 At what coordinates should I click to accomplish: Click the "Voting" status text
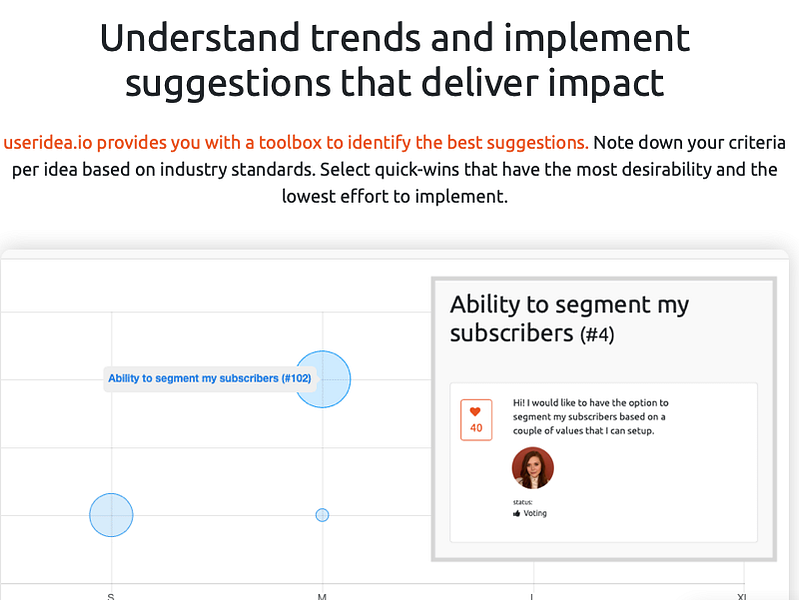(535, 513)
